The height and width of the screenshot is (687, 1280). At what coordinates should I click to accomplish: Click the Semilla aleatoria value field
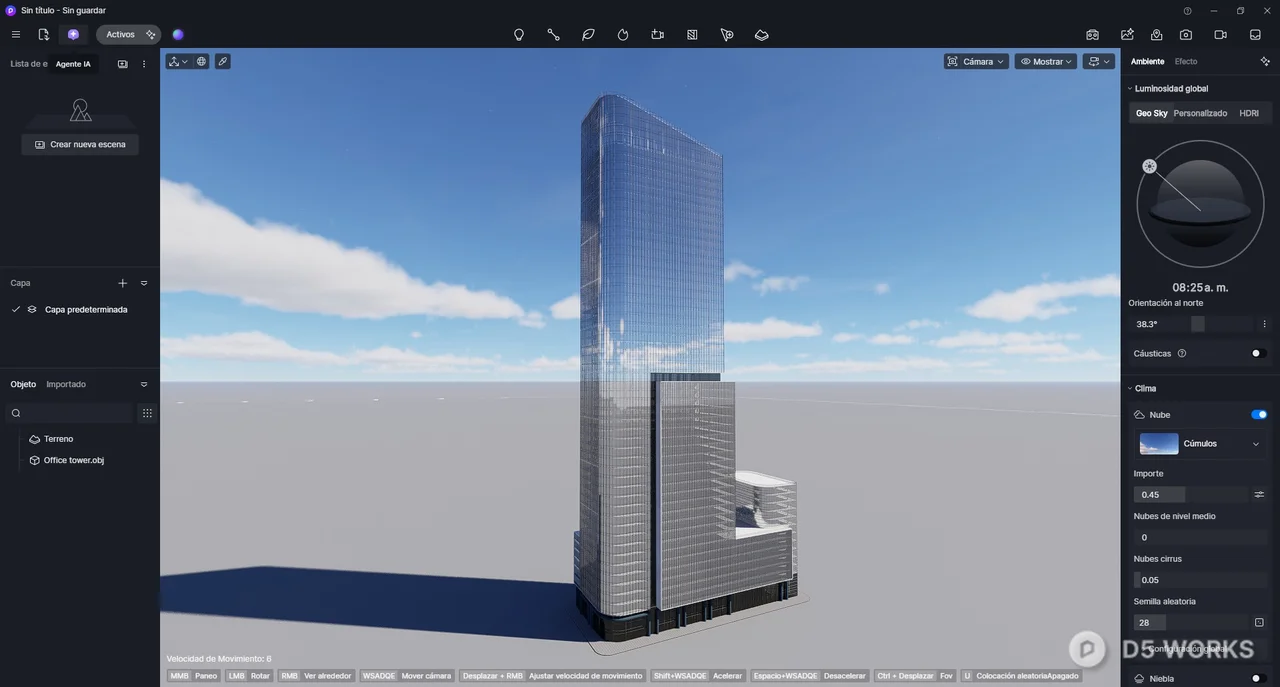click(1190, 622)
